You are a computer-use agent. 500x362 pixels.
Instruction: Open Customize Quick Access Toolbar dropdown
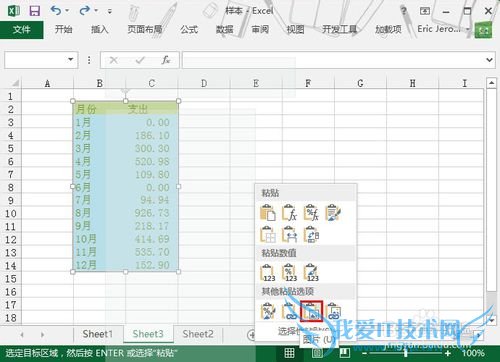coord(110,11)
